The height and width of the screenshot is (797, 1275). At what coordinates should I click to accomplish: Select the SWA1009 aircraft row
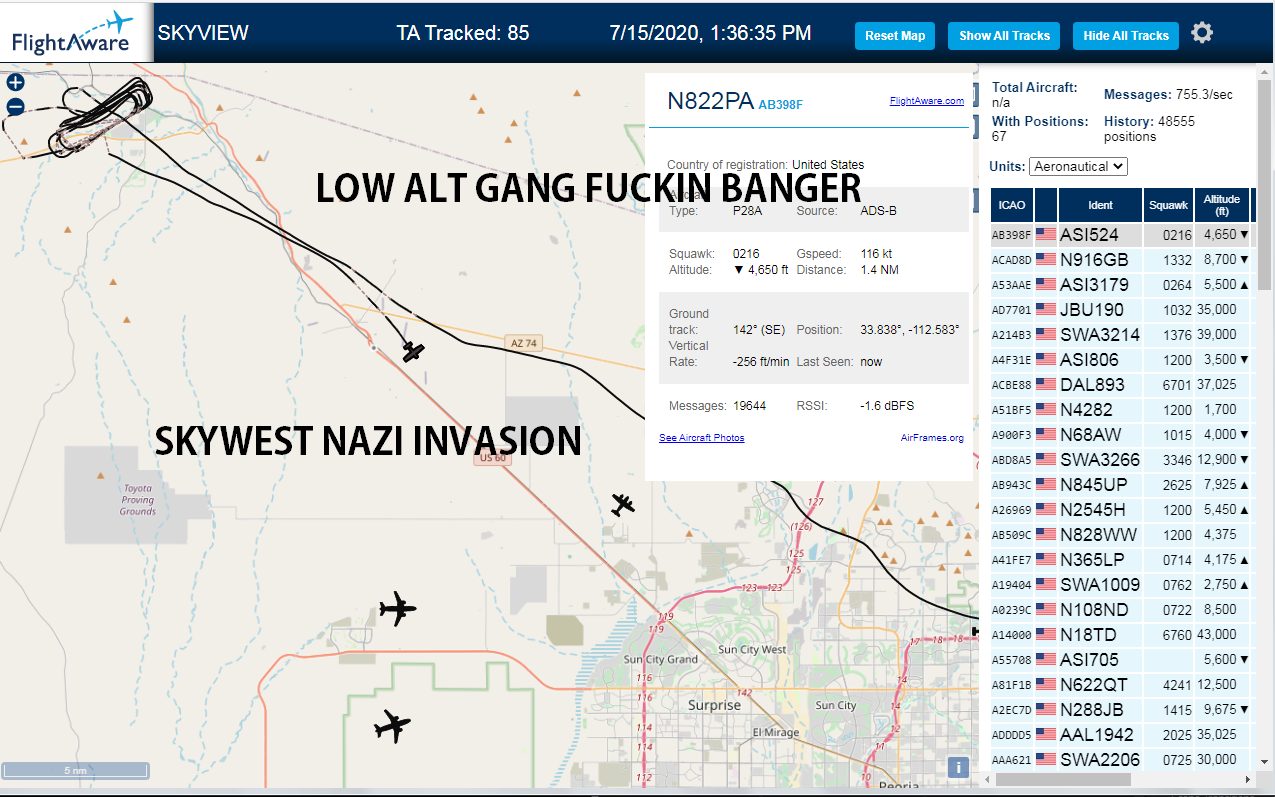[x=1121, y=585]
